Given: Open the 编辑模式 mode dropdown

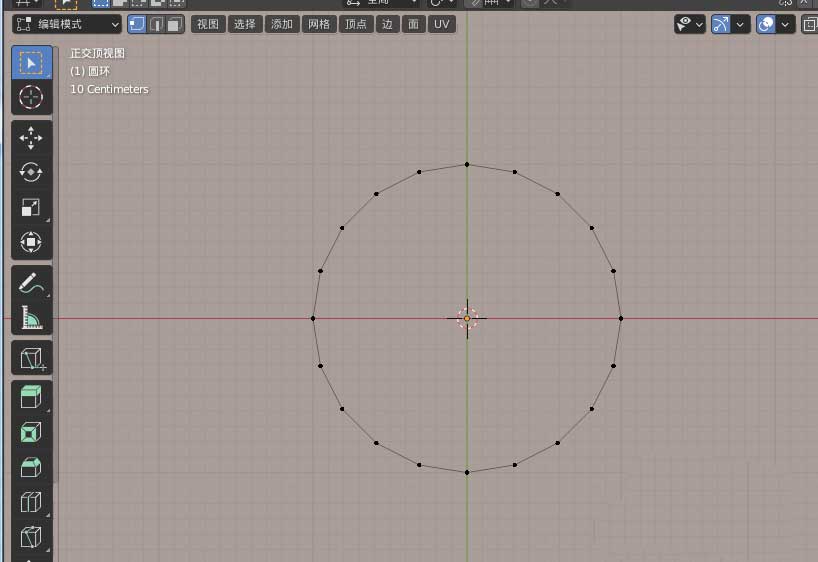Looking at the screenshot, I should pyautogui.click(x=67, y=24).
